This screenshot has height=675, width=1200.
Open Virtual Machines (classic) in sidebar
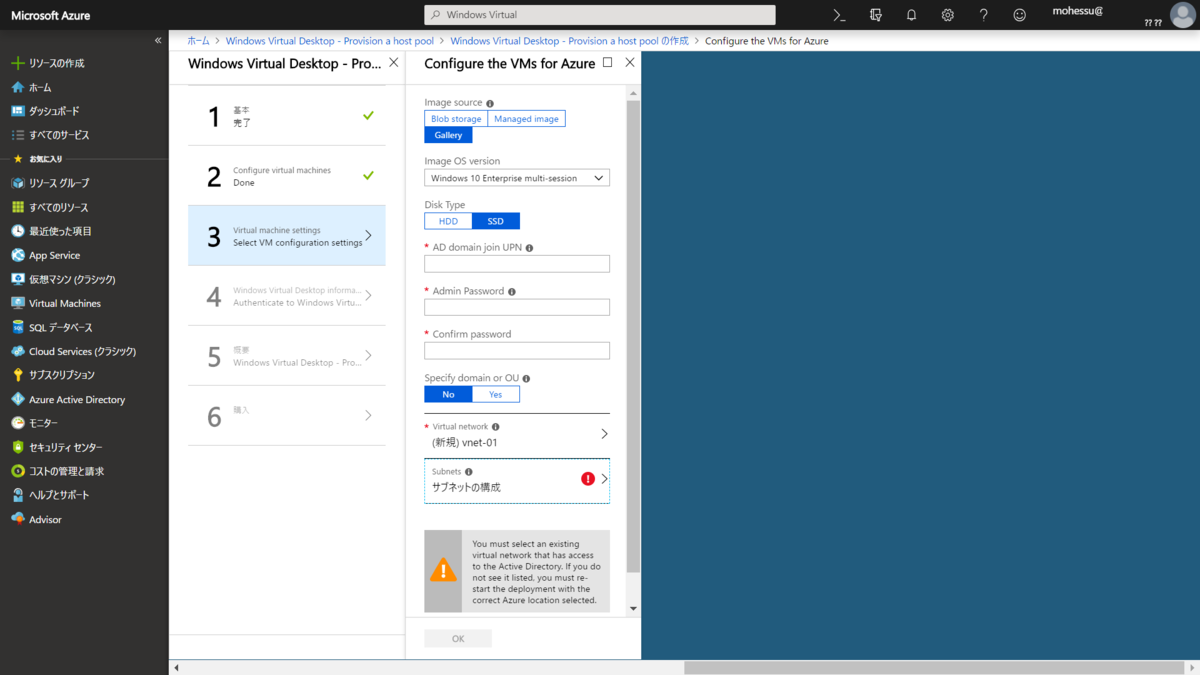[72, 279]
